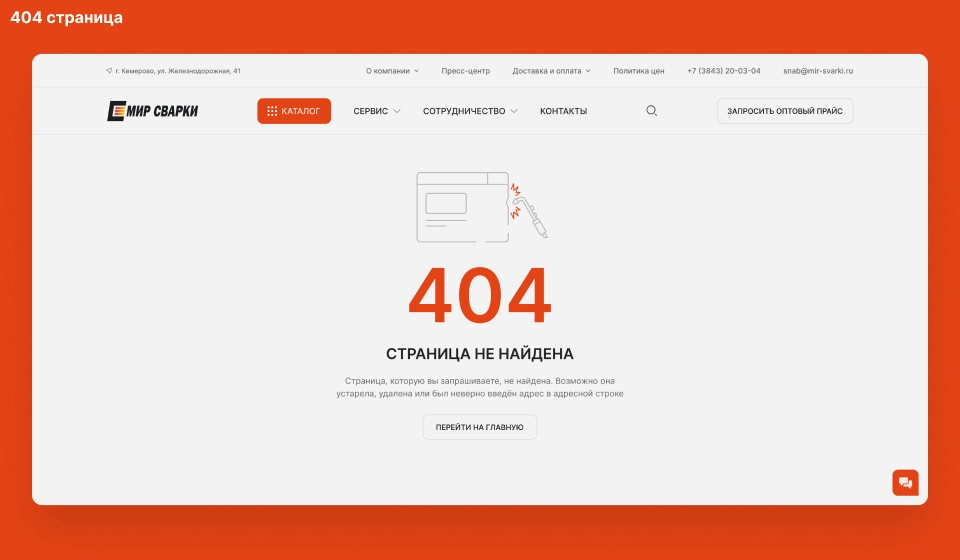The image size is (960, 560).
Task: Click the Мир Сварки logo
Action: coord(152,111)
